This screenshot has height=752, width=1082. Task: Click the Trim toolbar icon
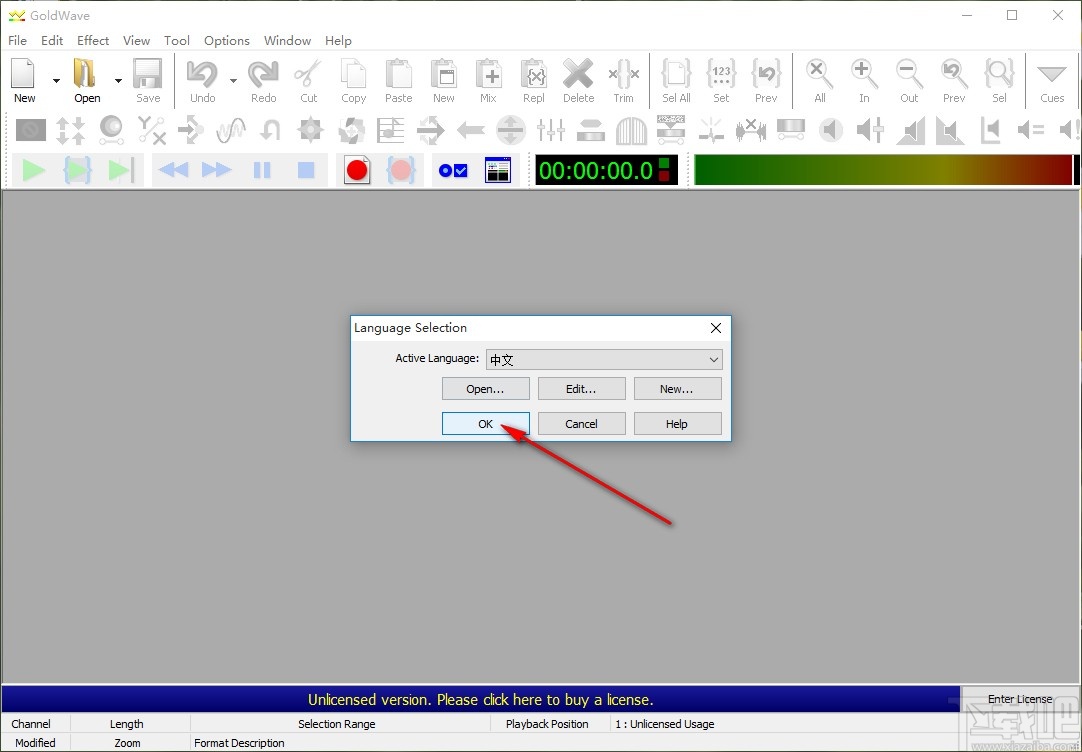[623, 73]
